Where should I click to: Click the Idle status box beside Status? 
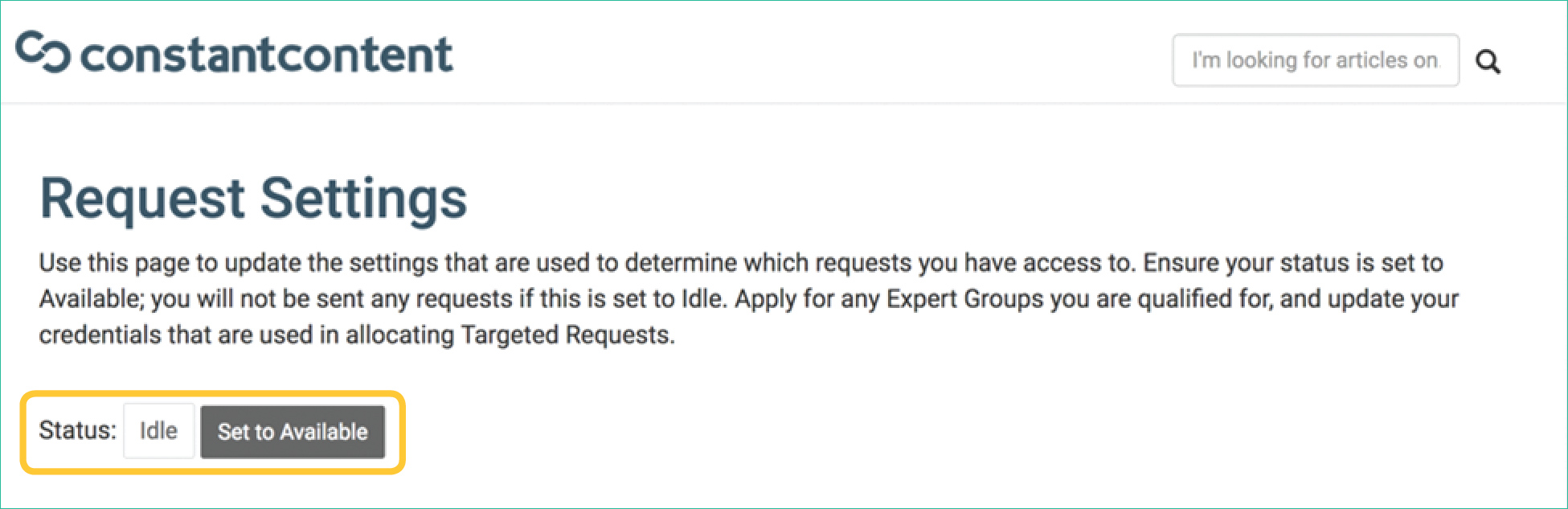click(x=158, y=431)
